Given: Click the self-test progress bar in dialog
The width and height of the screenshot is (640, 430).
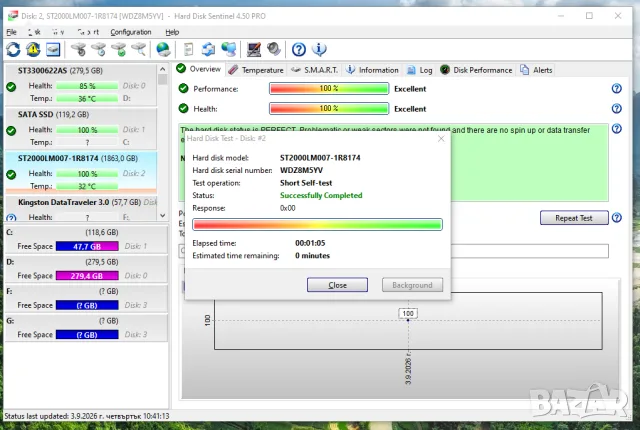Looking at the screenshot, I should point(318,224).
